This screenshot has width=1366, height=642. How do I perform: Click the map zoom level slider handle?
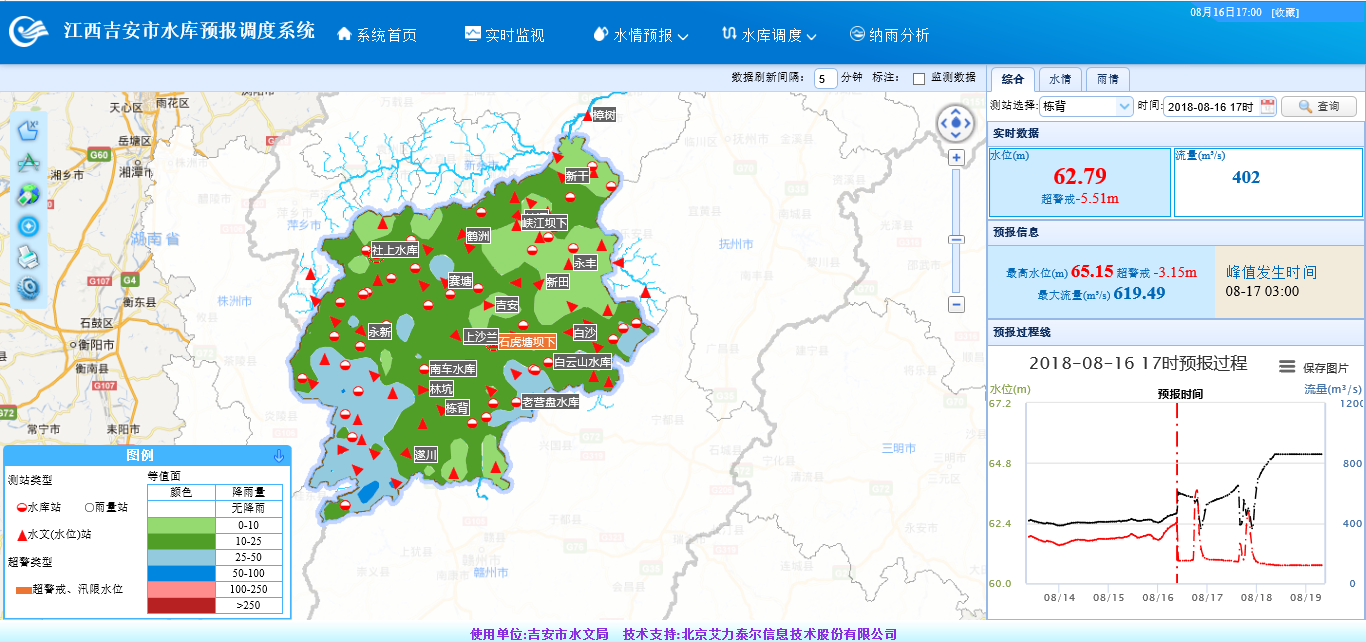coord(956,240)
